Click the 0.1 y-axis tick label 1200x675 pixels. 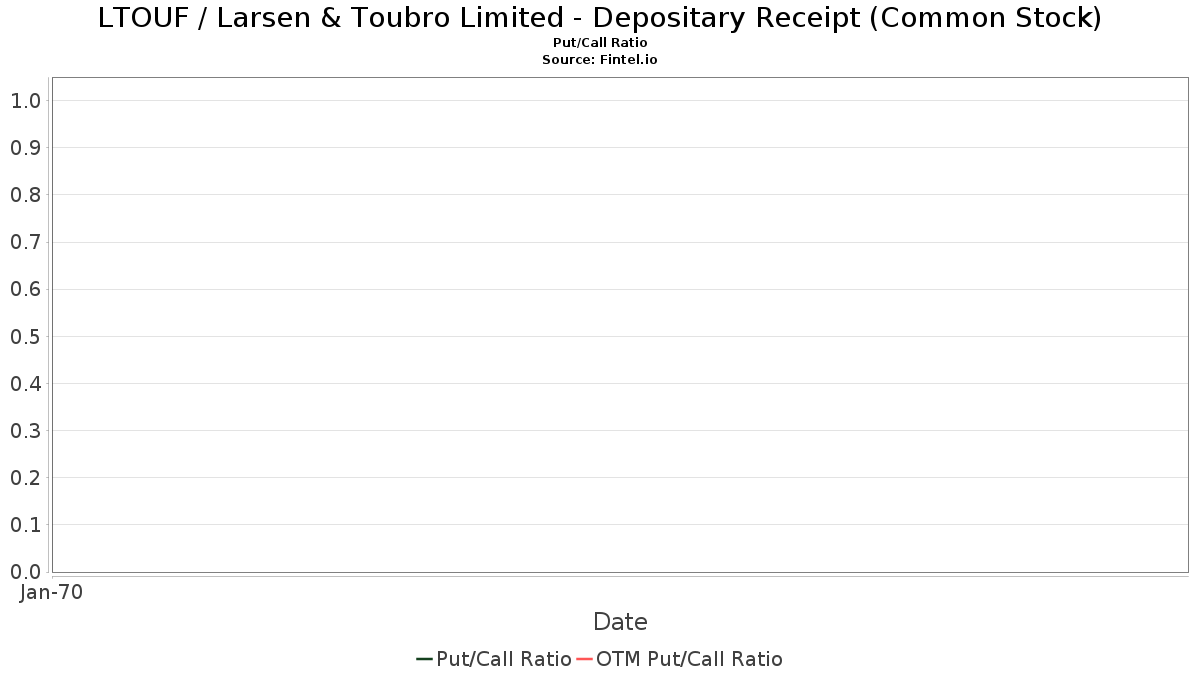(x=25, y=525)
